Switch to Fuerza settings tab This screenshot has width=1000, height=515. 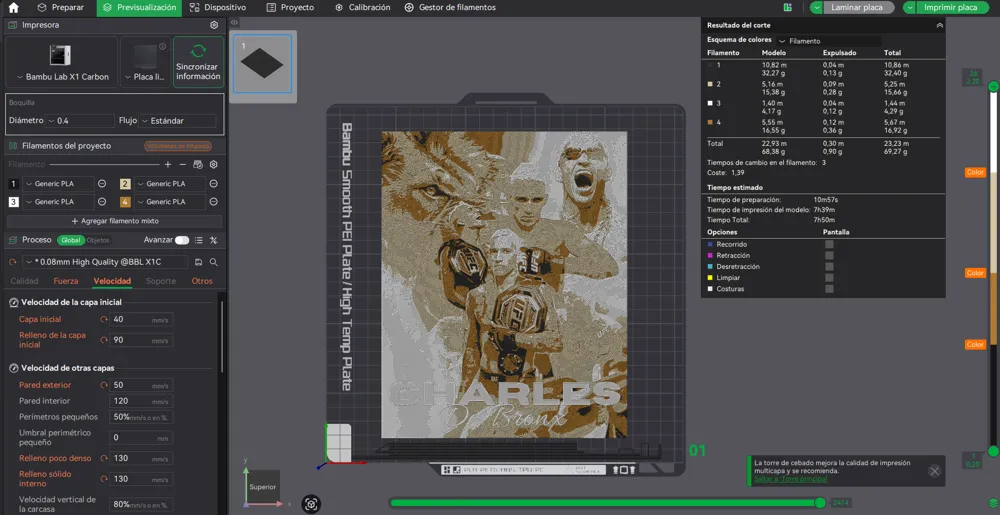point(66,281)
